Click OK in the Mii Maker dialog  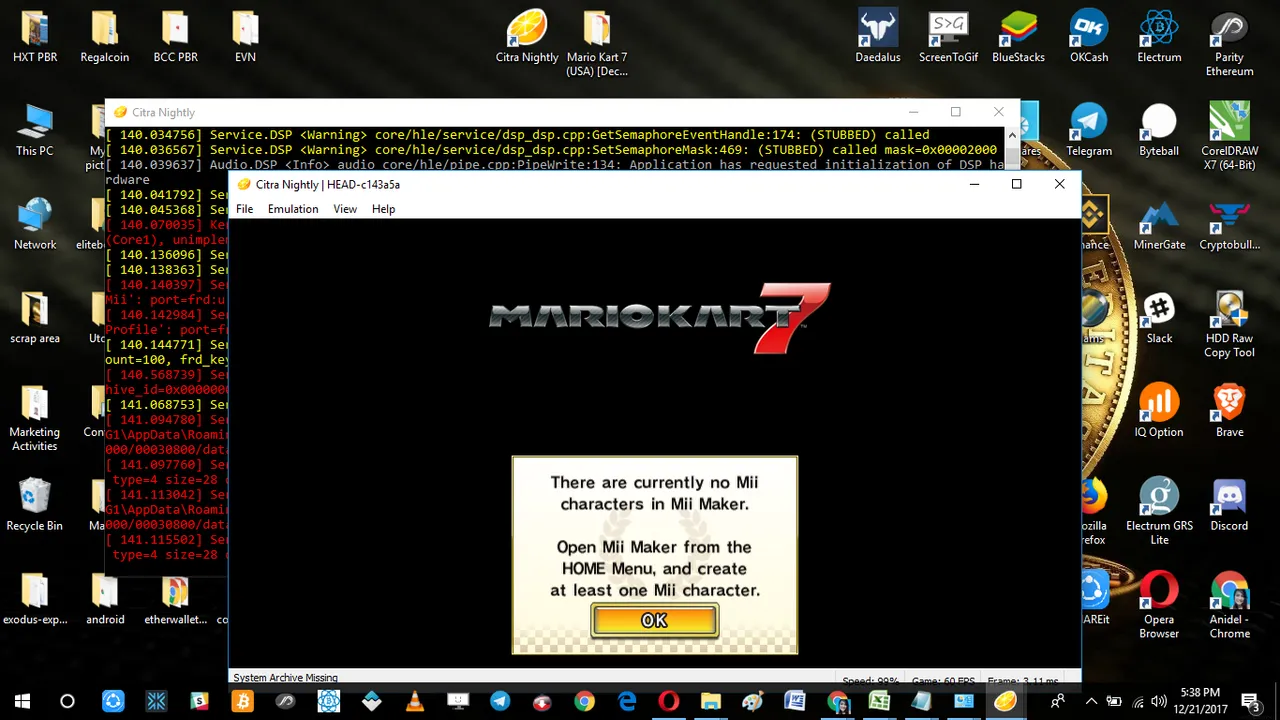(x=654, y=621)
